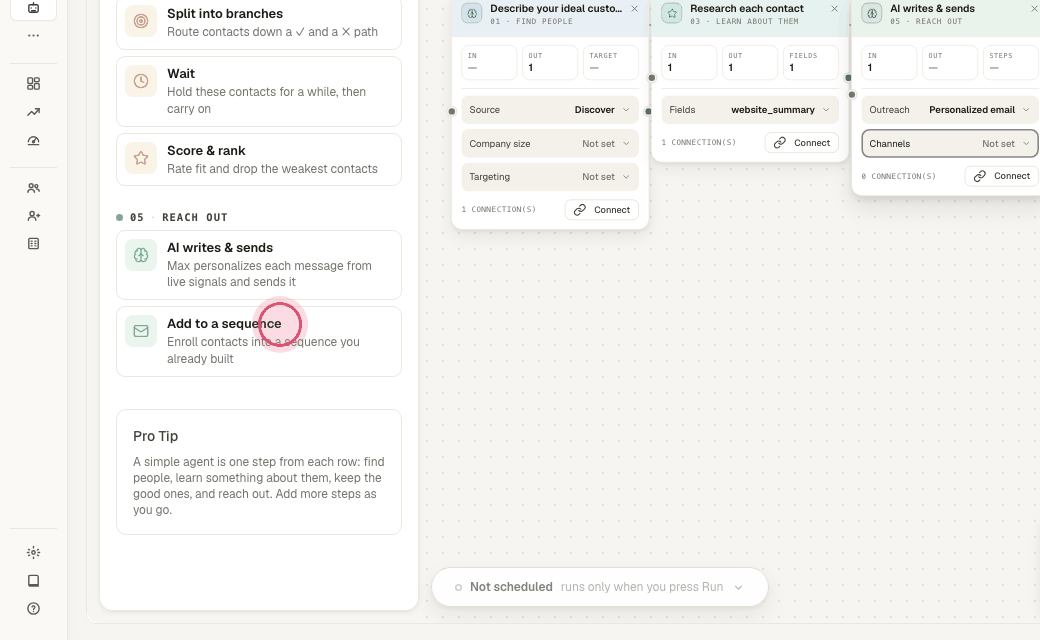Open the trending arrow analytics icon

[33, 112]
